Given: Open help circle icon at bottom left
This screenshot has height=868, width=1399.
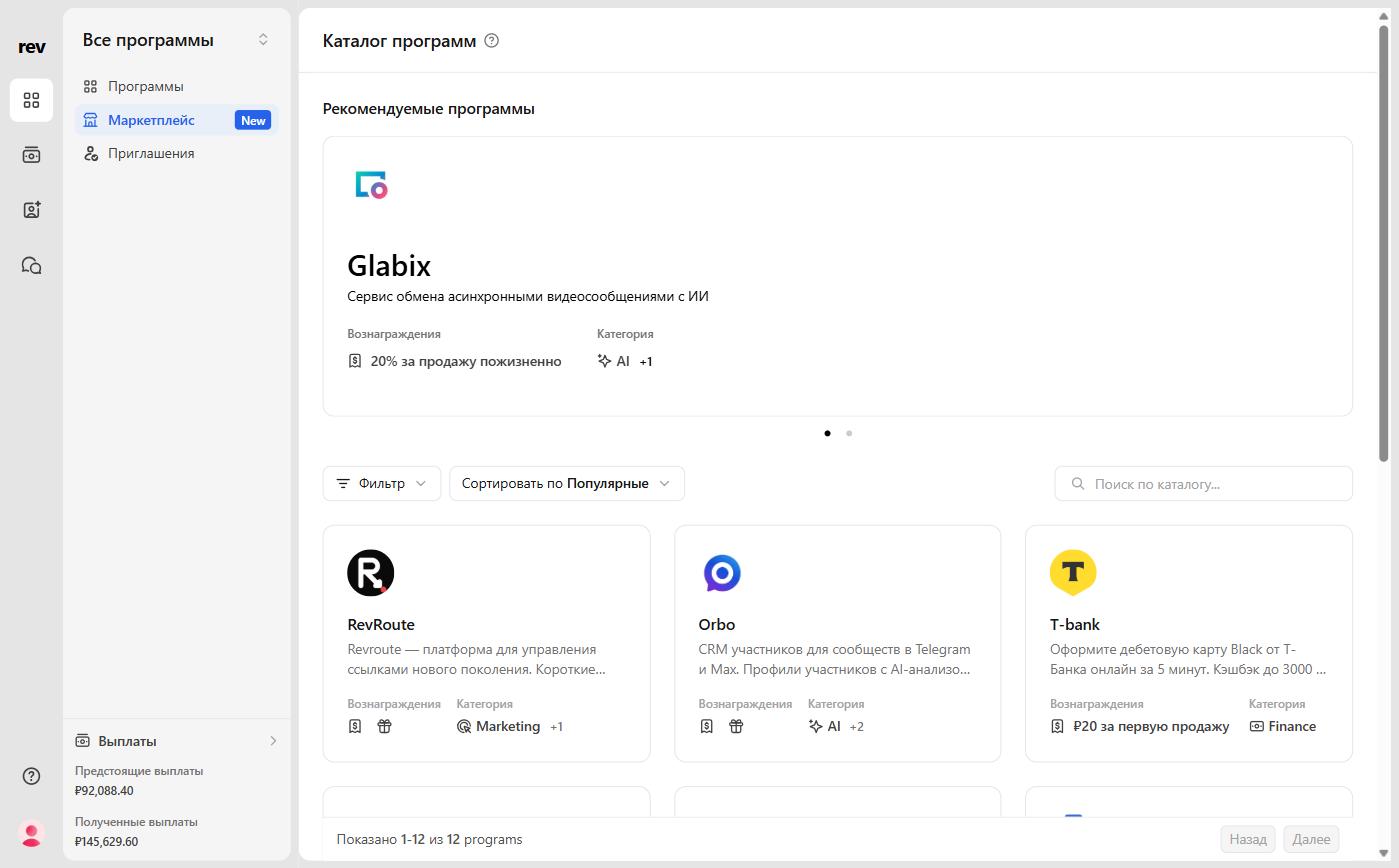Looking at the screenshot, I should click(31, 776).
